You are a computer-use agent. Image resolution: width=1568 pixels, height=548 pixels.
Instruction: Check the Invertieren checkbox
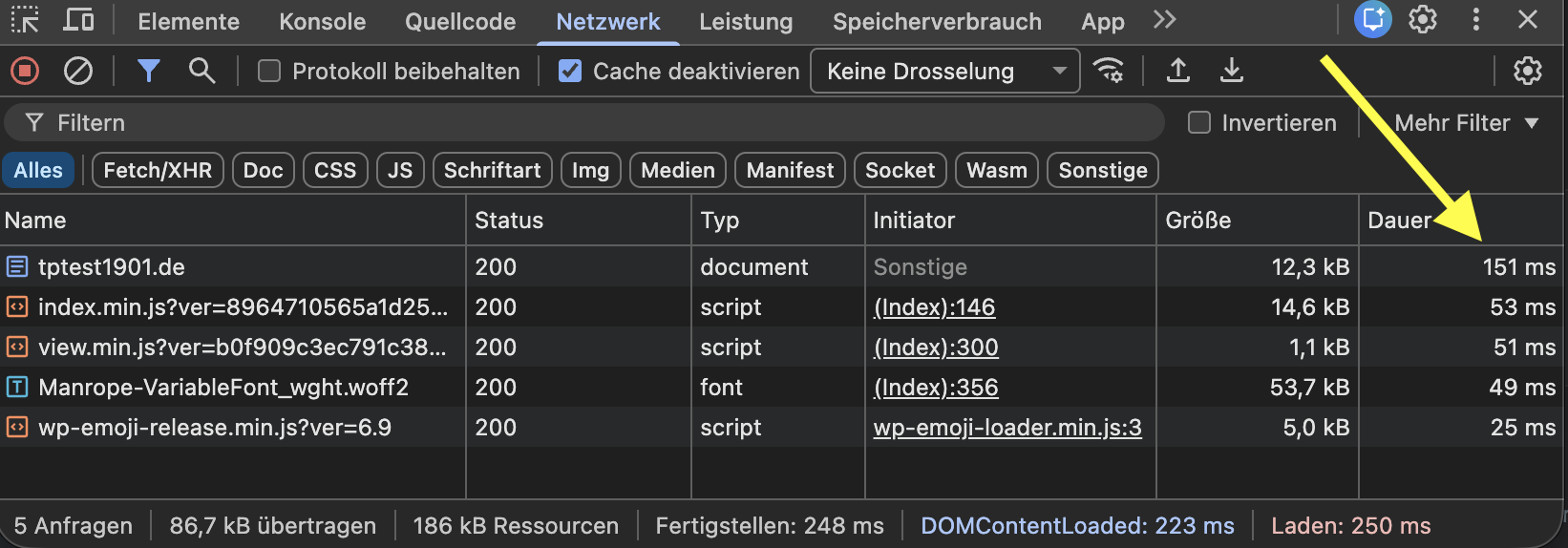click(1199, 122)
